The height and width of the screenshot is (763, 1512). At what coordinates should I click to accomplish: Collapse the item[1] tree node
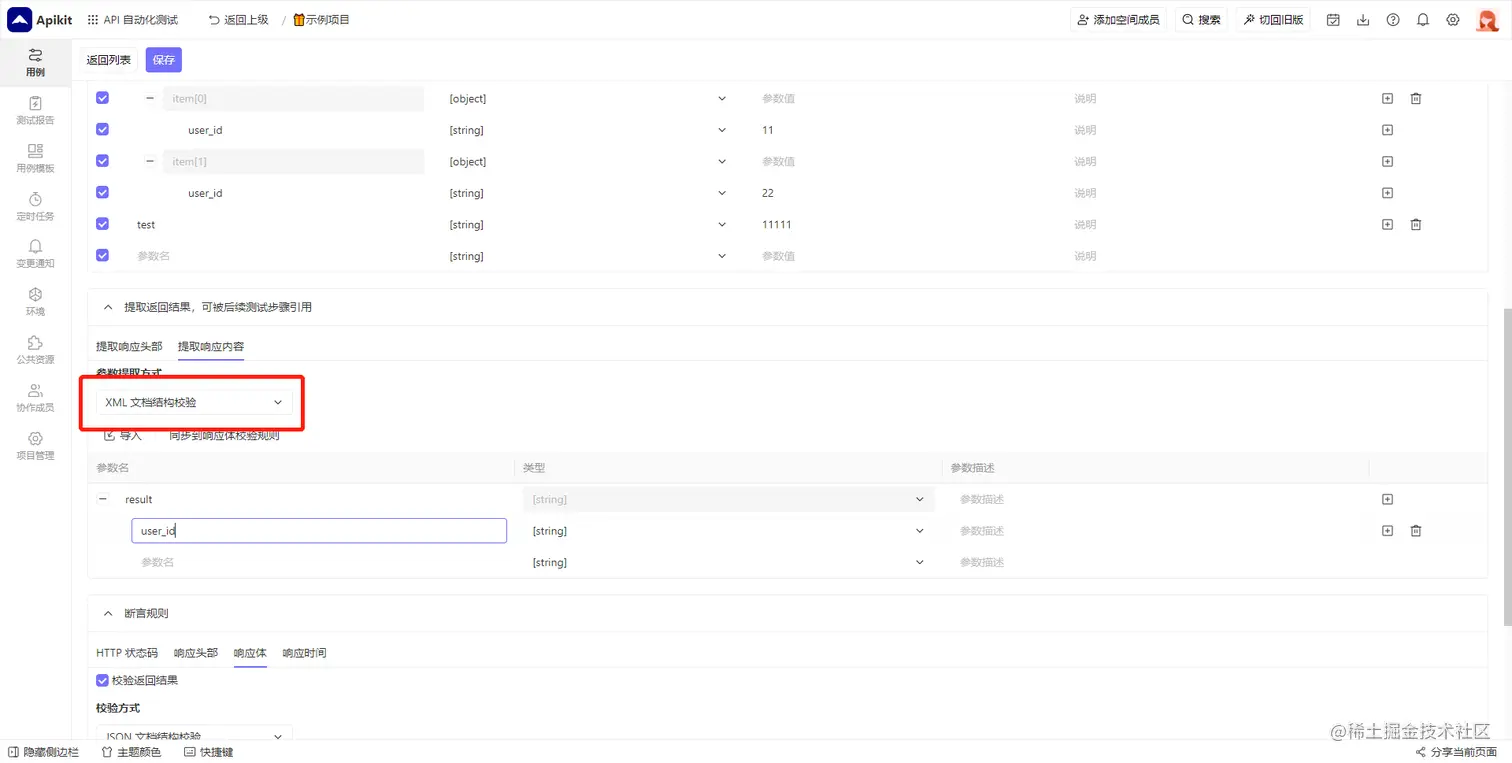click(150, 161)
